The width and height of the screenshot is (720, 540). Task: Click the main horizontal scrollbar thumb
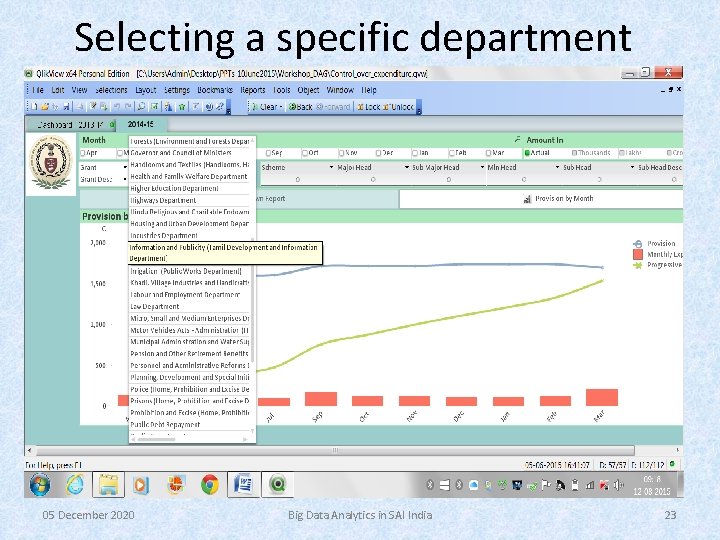pos(335,450)
